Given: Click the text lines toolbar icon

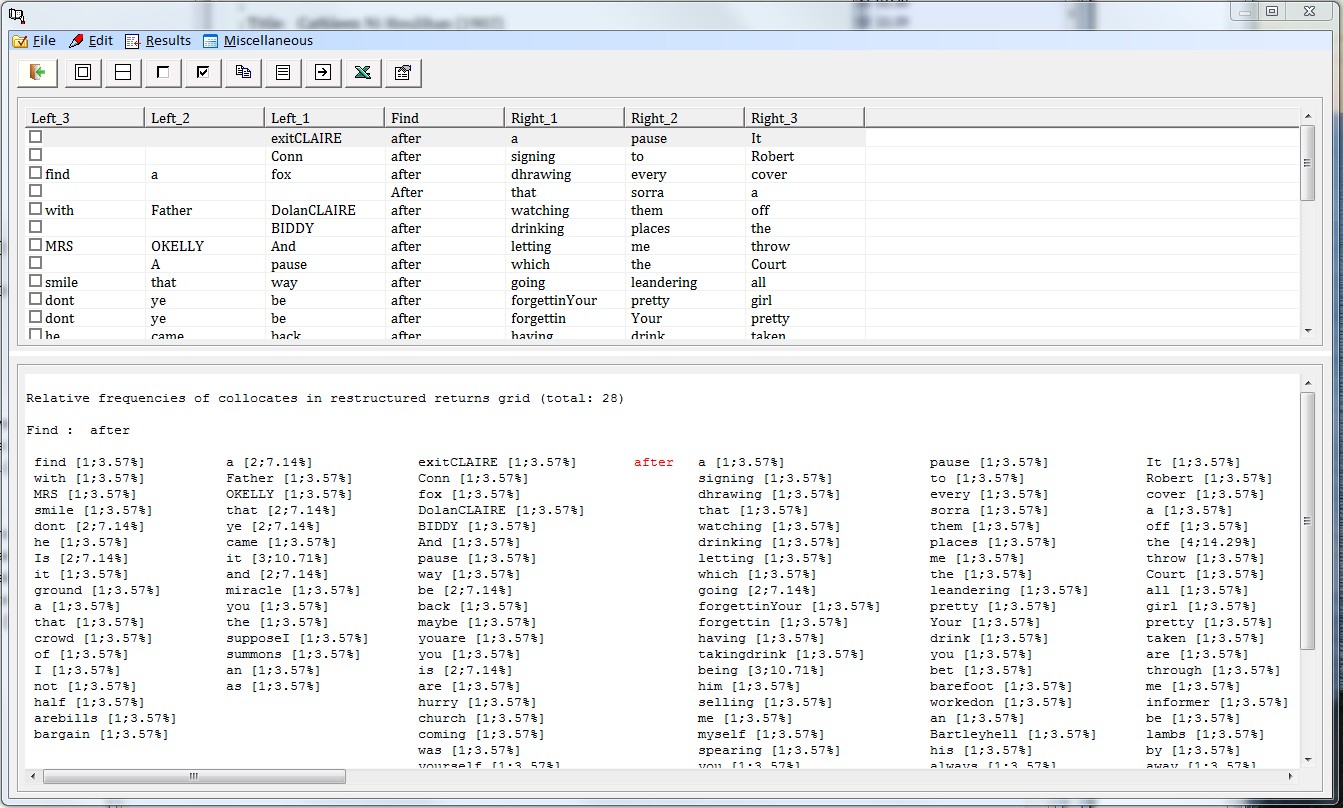Looking at the screenshot, I should point(283,72).
